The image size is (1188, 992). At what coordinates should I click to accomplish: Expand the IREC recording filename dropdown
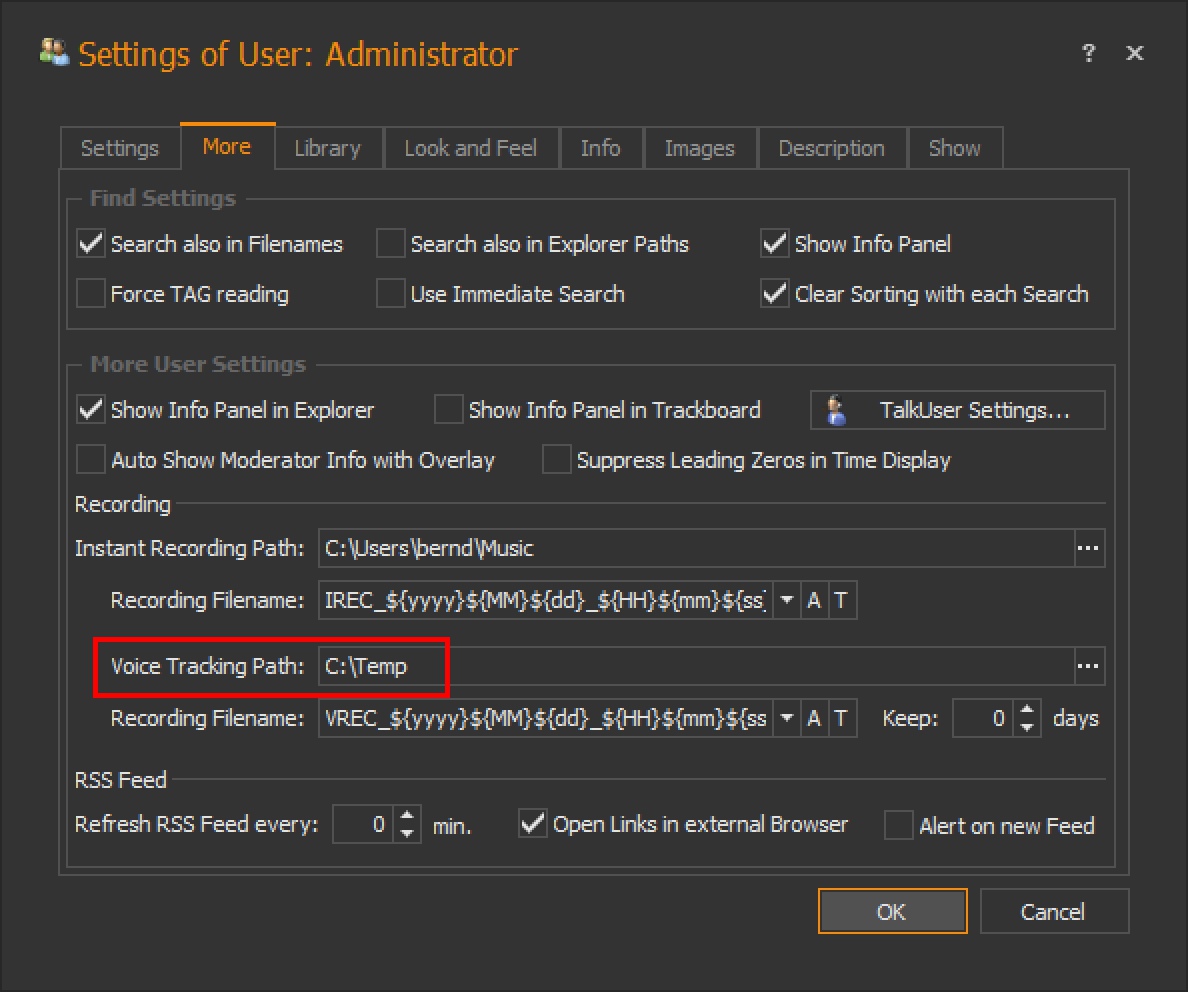(x=787, y=601)
